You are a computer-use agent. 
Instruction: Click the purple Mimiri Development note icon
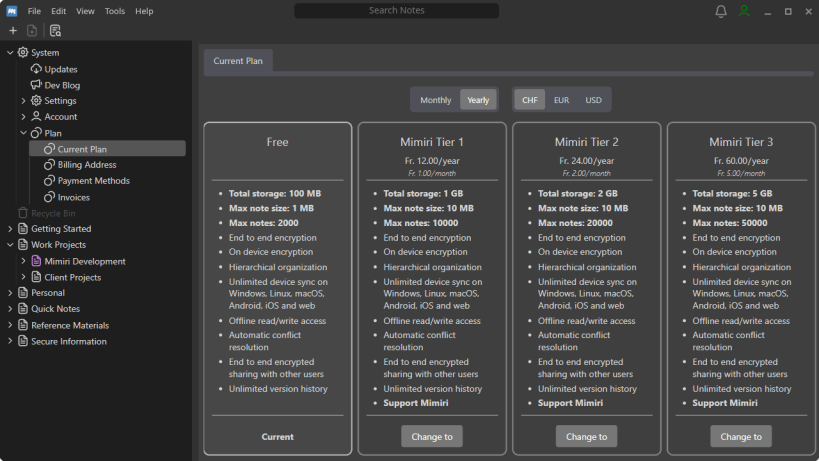pos(36,261)
